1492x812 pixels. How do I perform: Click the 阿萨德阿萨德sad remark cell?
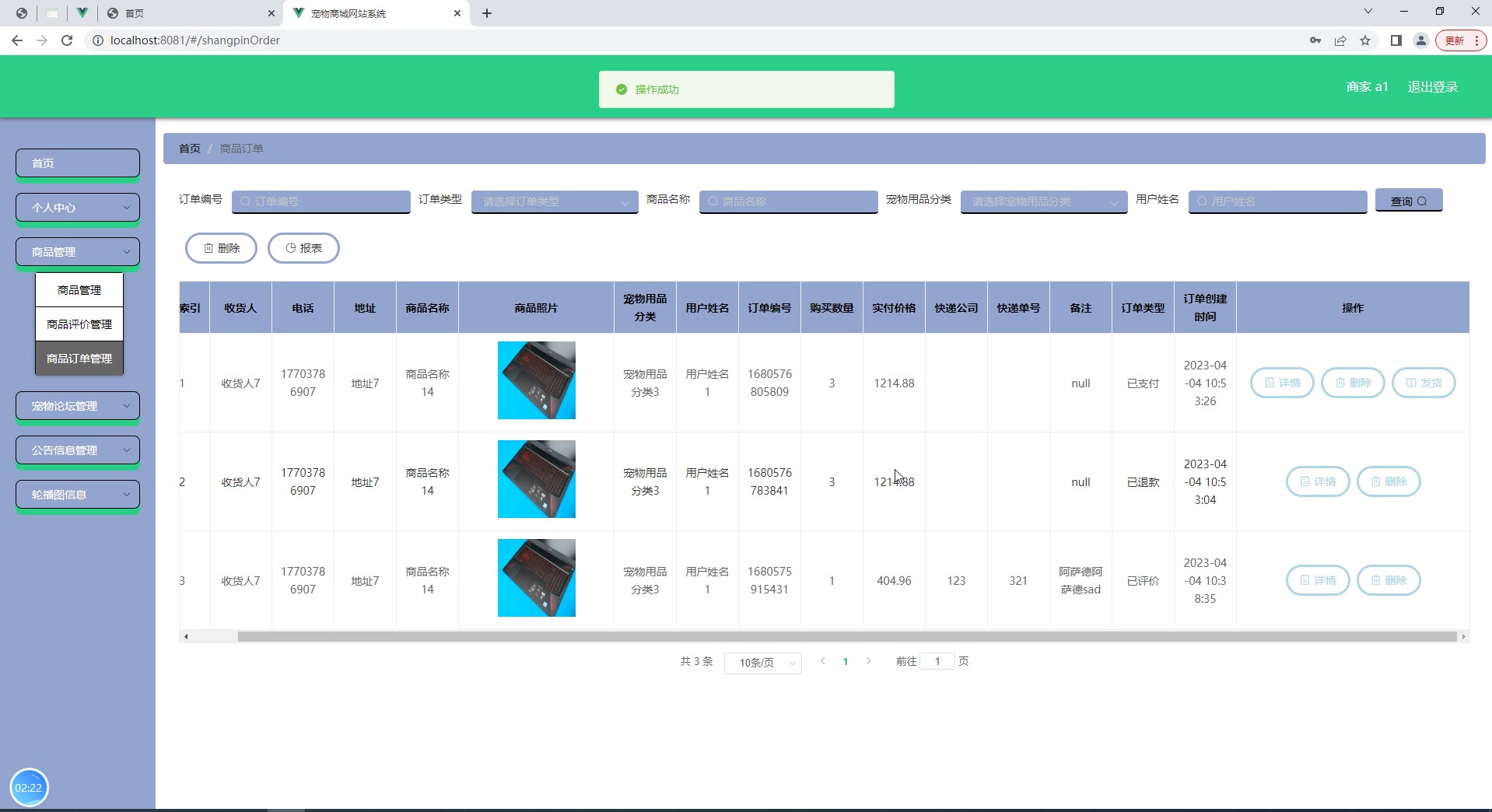coord(1080,580)
